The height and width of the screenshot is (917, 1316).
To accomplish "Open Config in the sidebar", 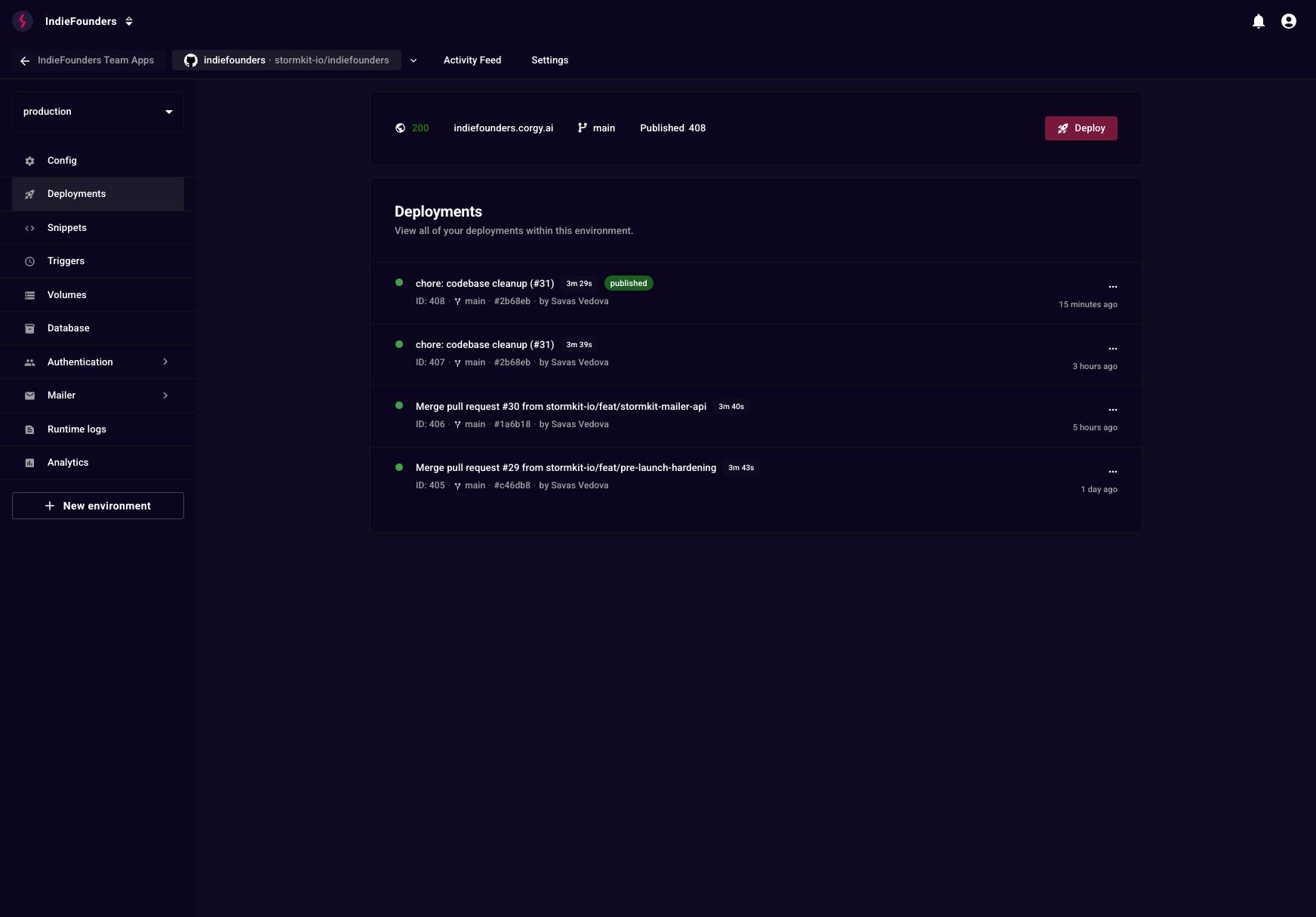I will pos(98,161).
